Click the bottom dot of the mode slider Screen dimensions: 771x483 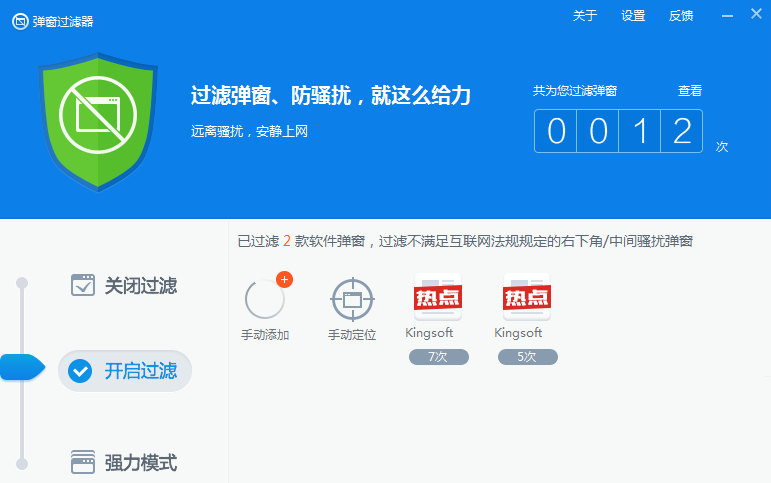click(22, 464)
